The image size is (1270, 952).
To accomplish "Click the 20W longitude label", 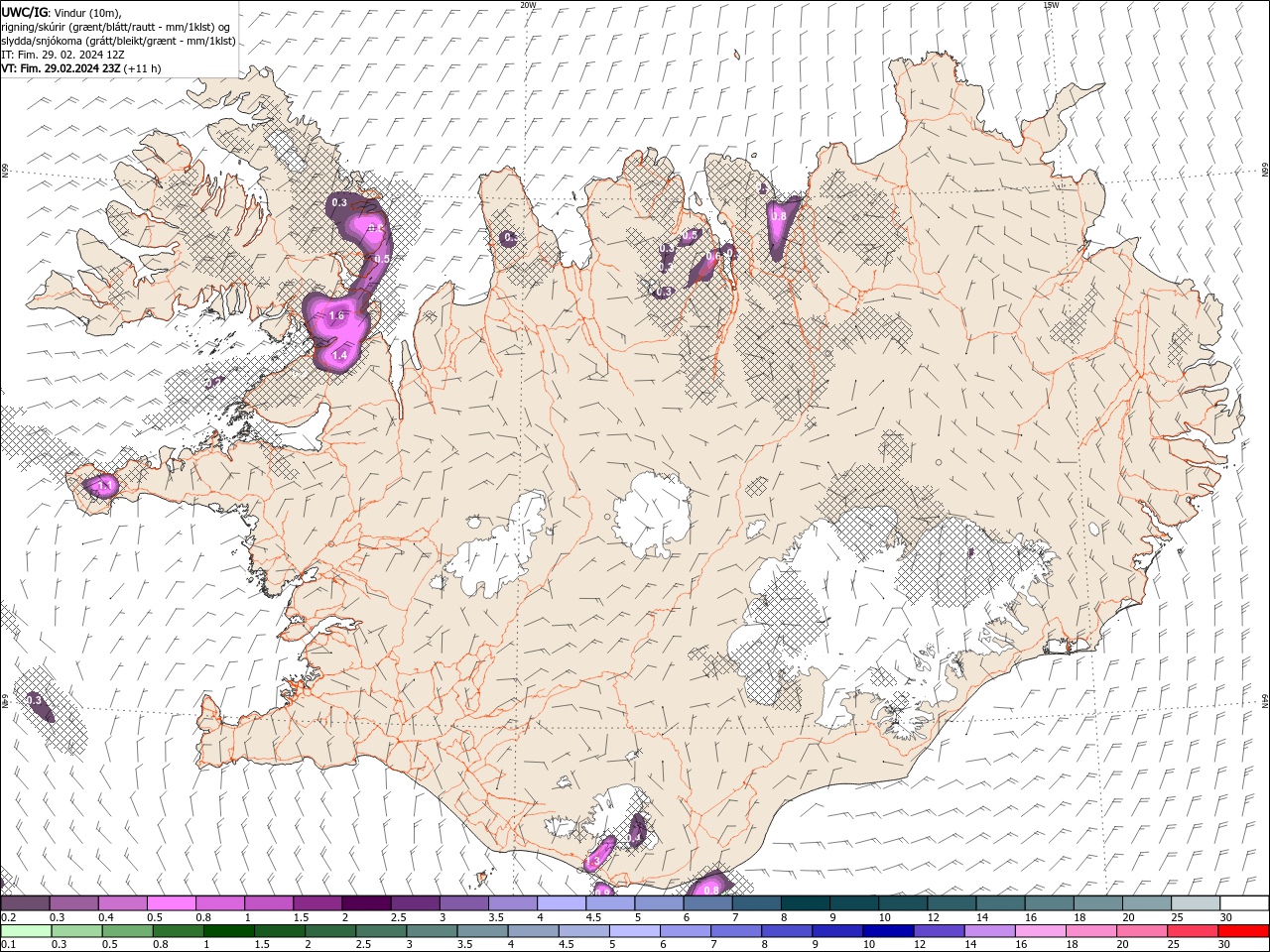I will 528,4.
